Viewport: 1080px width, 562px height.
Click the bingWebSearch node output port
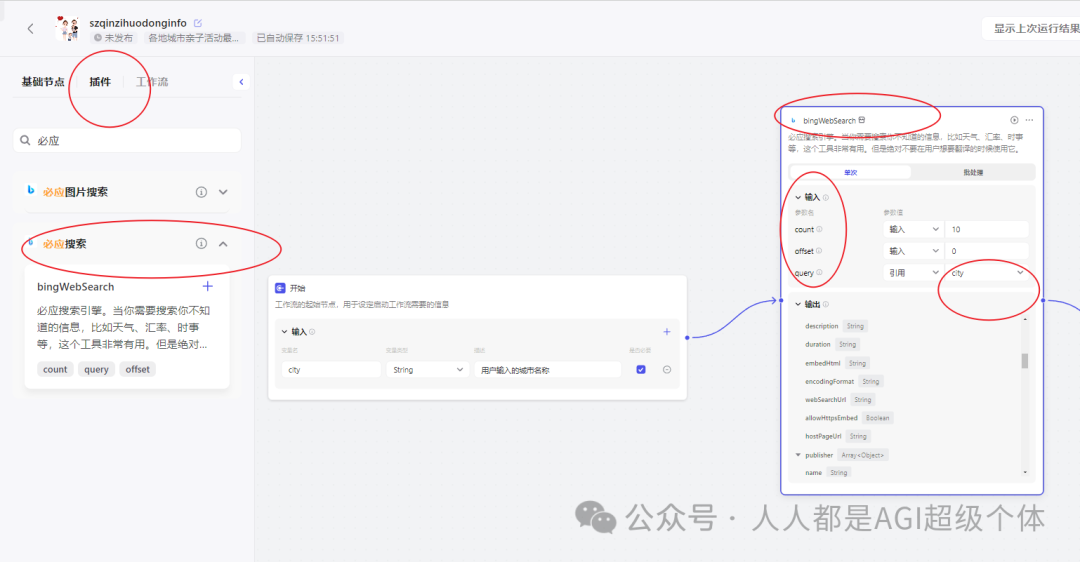tap(1043, 300)
